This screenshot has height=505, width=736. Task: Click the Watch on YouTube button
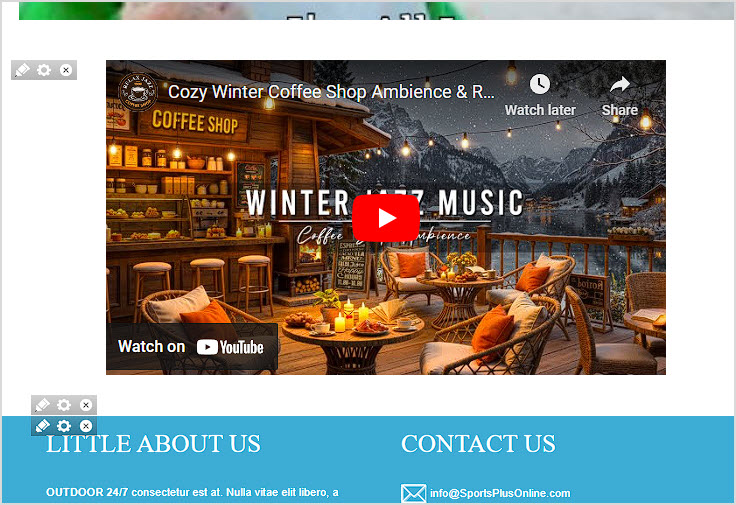click(192, 347)
